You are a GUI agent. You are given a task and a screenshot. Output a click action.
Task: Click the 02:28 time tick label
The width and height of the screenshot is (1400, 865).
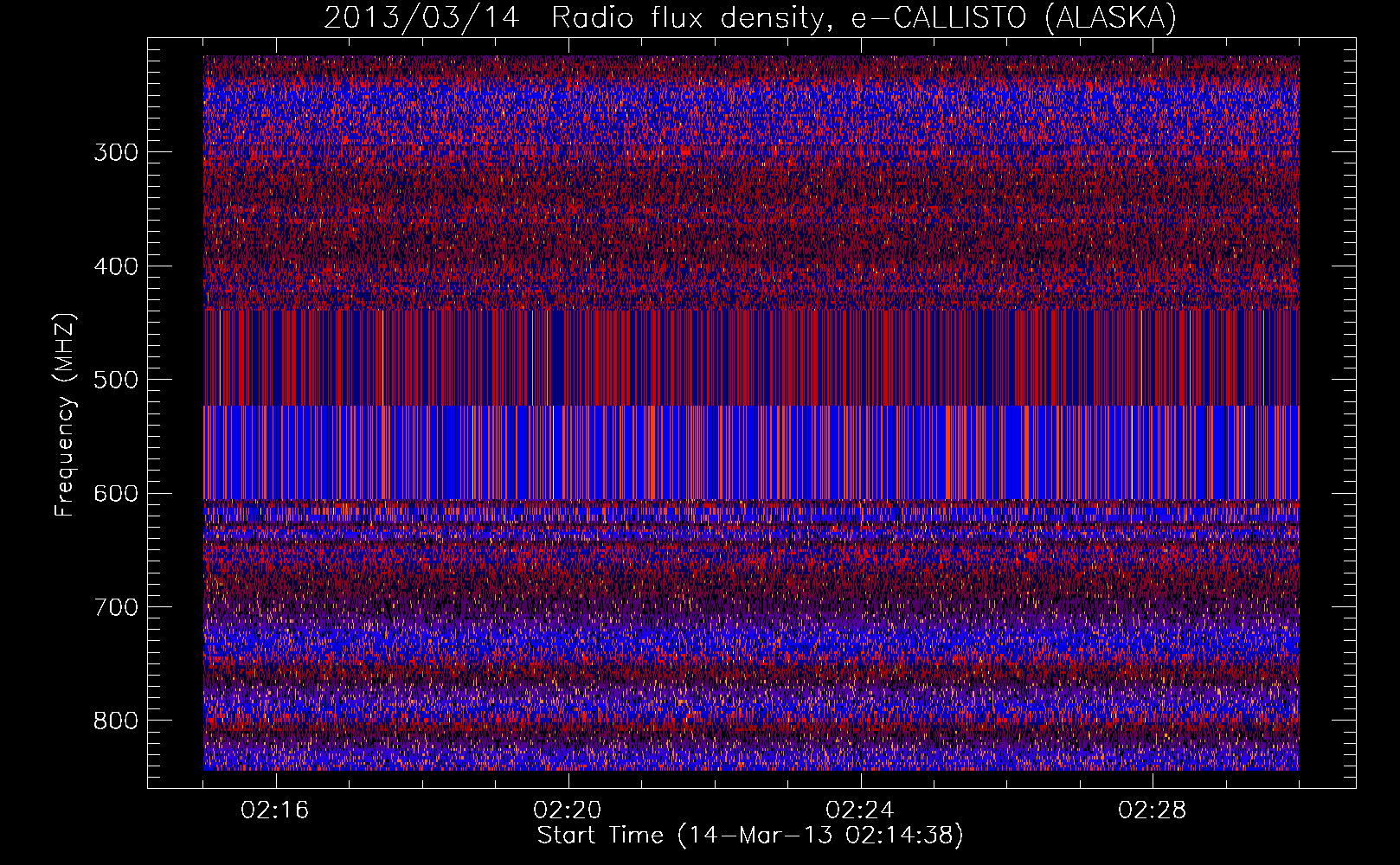pyautogui.click(x=1153, y=811)
